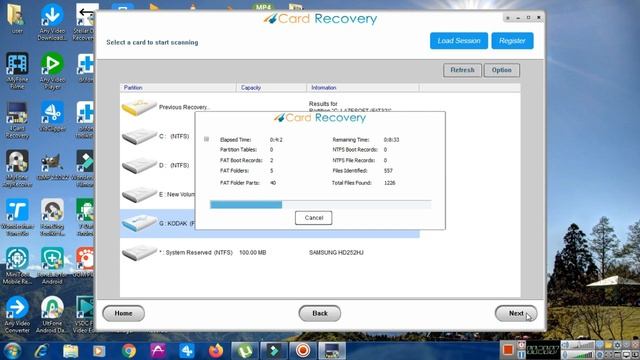Cancel the scan in progress dialog
This screenshot has height=360, width=640.
point(313,218)
